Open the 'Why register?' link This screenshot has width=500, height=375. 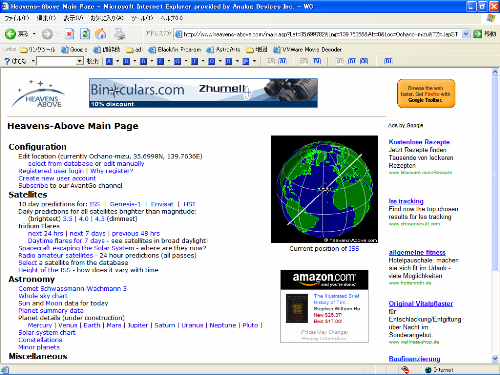(x=112, y=171)
